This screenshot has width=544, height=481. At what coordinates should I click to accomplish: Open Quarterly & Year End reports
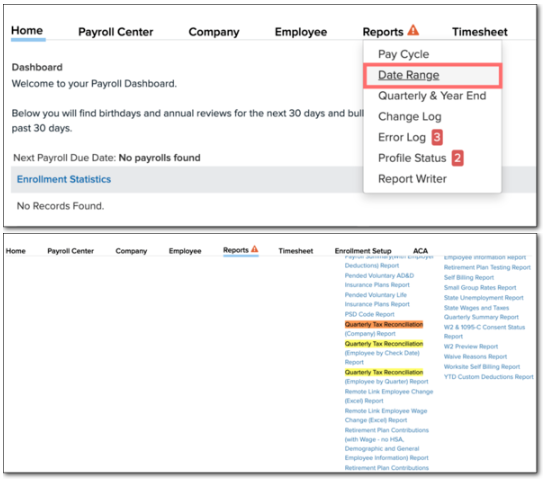[x=432, y=96]
